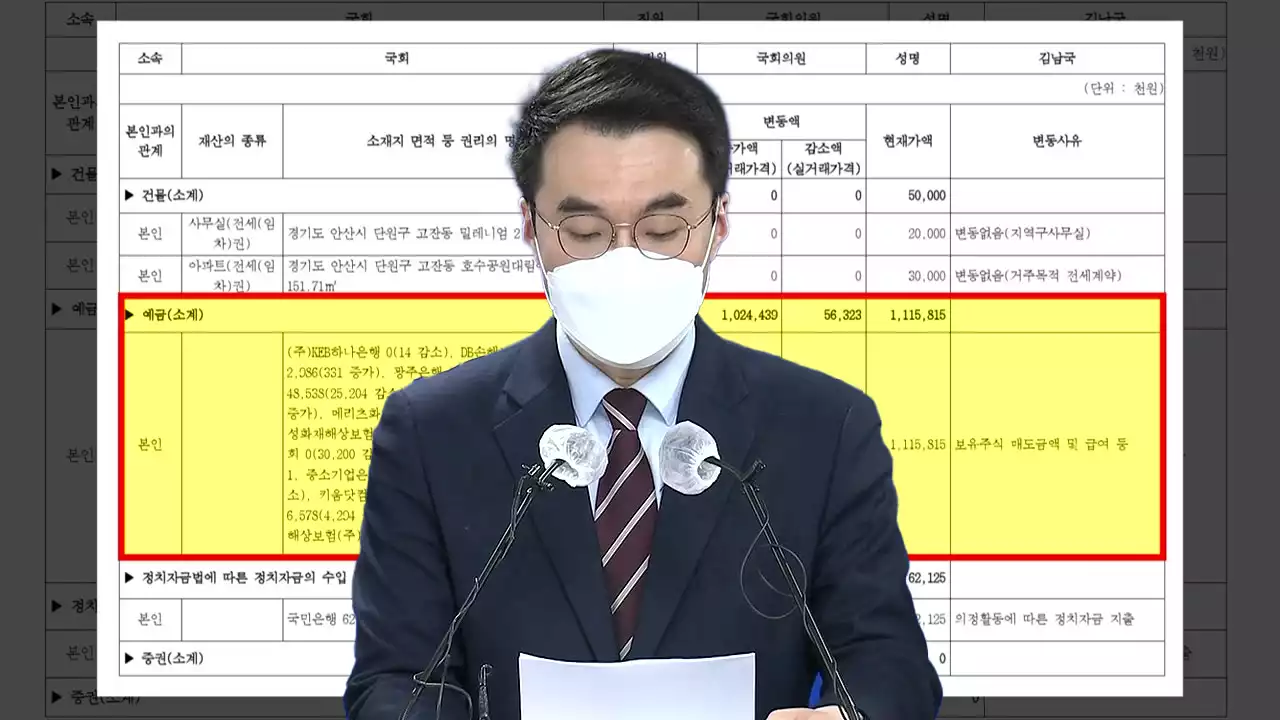
Task: Select the 20,000 current value cell
Action: [927, 233]
